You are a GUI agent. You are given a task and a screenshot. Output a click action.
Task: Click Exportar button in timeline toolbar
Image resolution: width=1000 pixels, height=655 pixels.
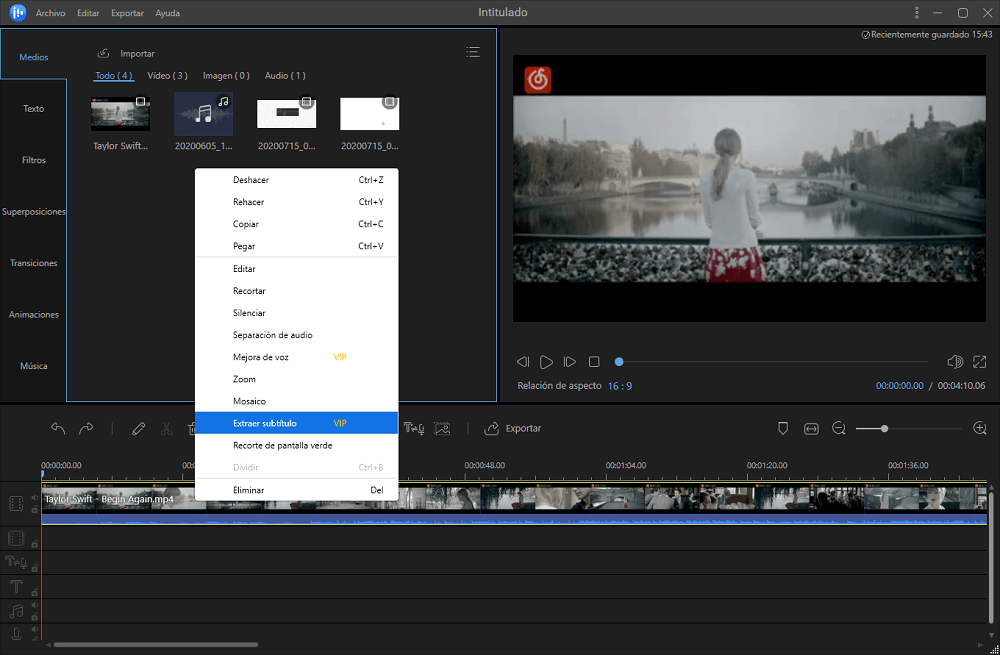[x=513, y=429]
